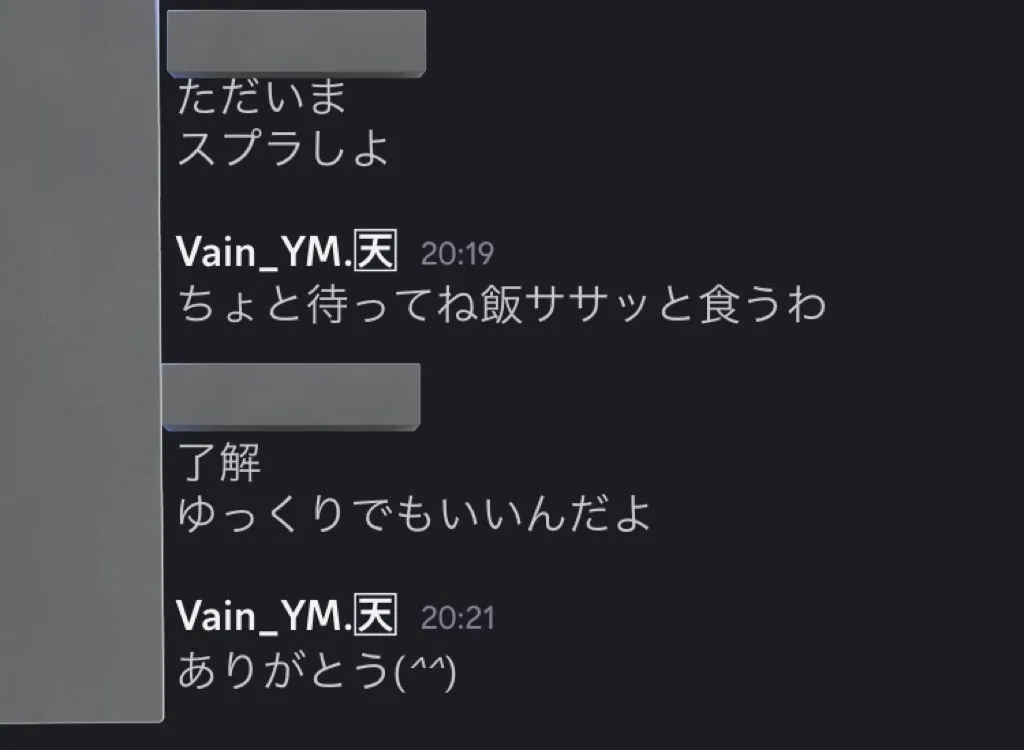Image resolution: width=1024 pixels, height=750 pixels.
Task: Click the redacted username above ただいま
Action: (x=296, y=42)
